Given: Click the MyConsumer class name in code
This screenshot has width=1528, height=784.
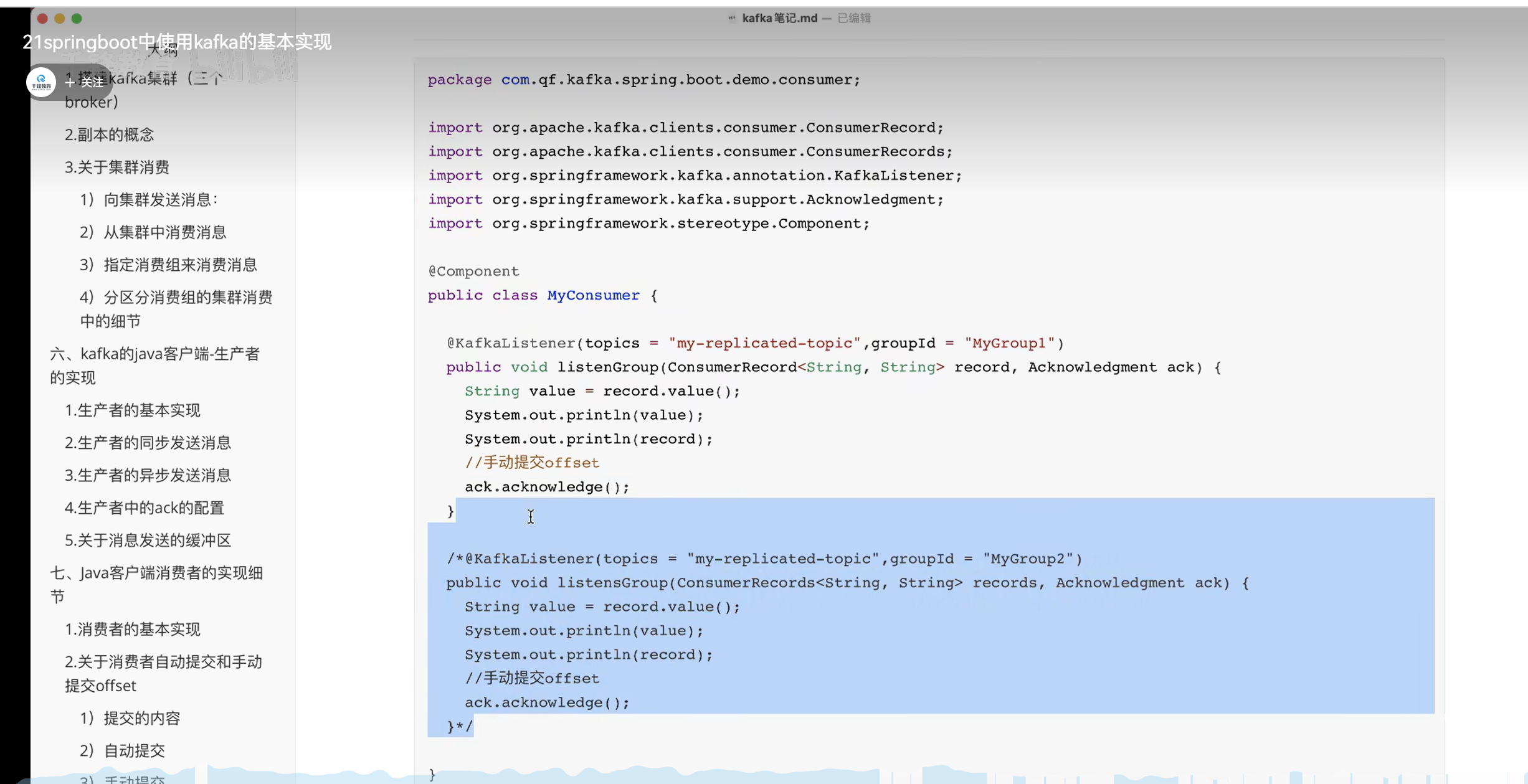Looking at the screenshot, I should pyautogui.click(x=593, y=295).
